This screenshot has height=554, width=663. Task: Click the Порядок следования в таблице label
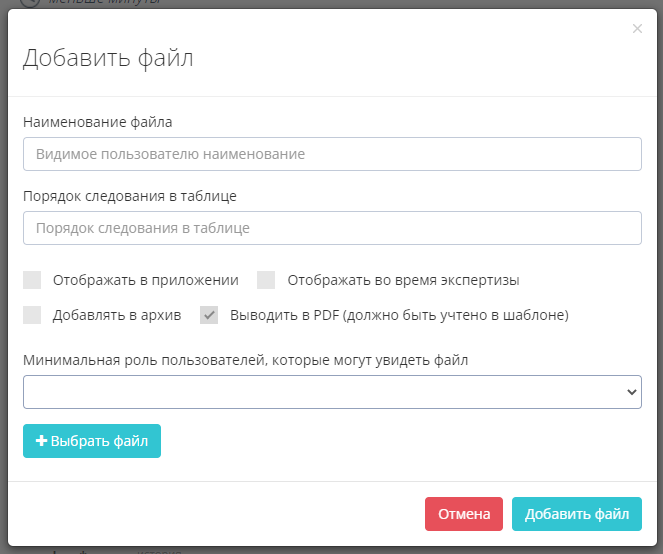130,196
